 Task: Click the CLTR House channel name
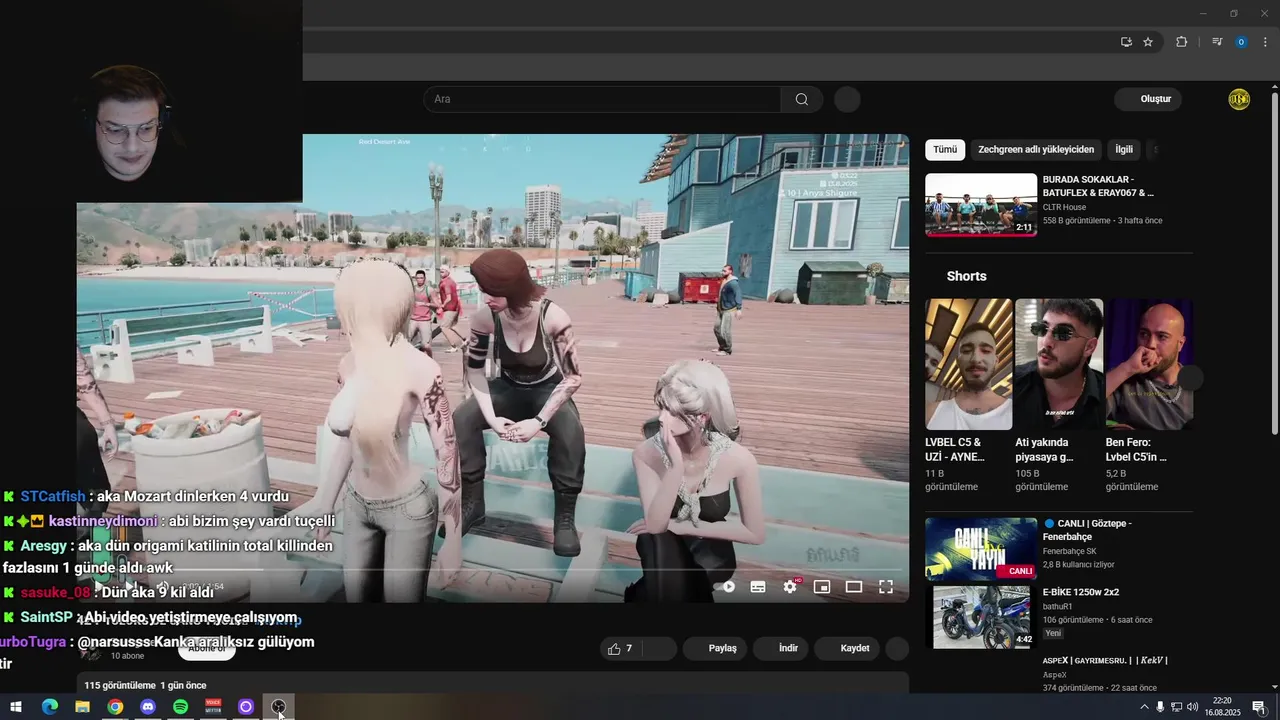[1064, 207]
